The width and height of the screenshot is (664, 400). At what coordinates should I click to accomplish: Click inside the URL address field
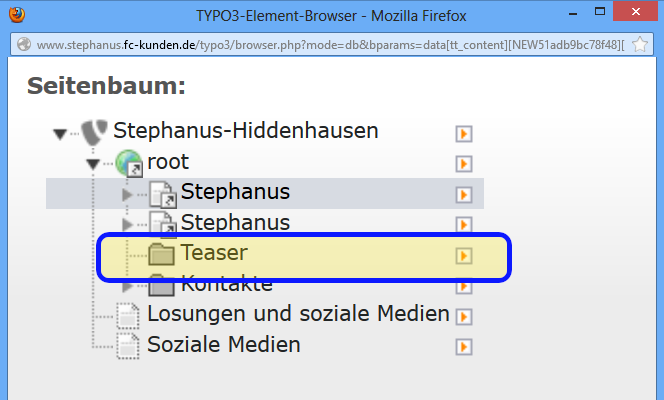(x=330, y=44)
